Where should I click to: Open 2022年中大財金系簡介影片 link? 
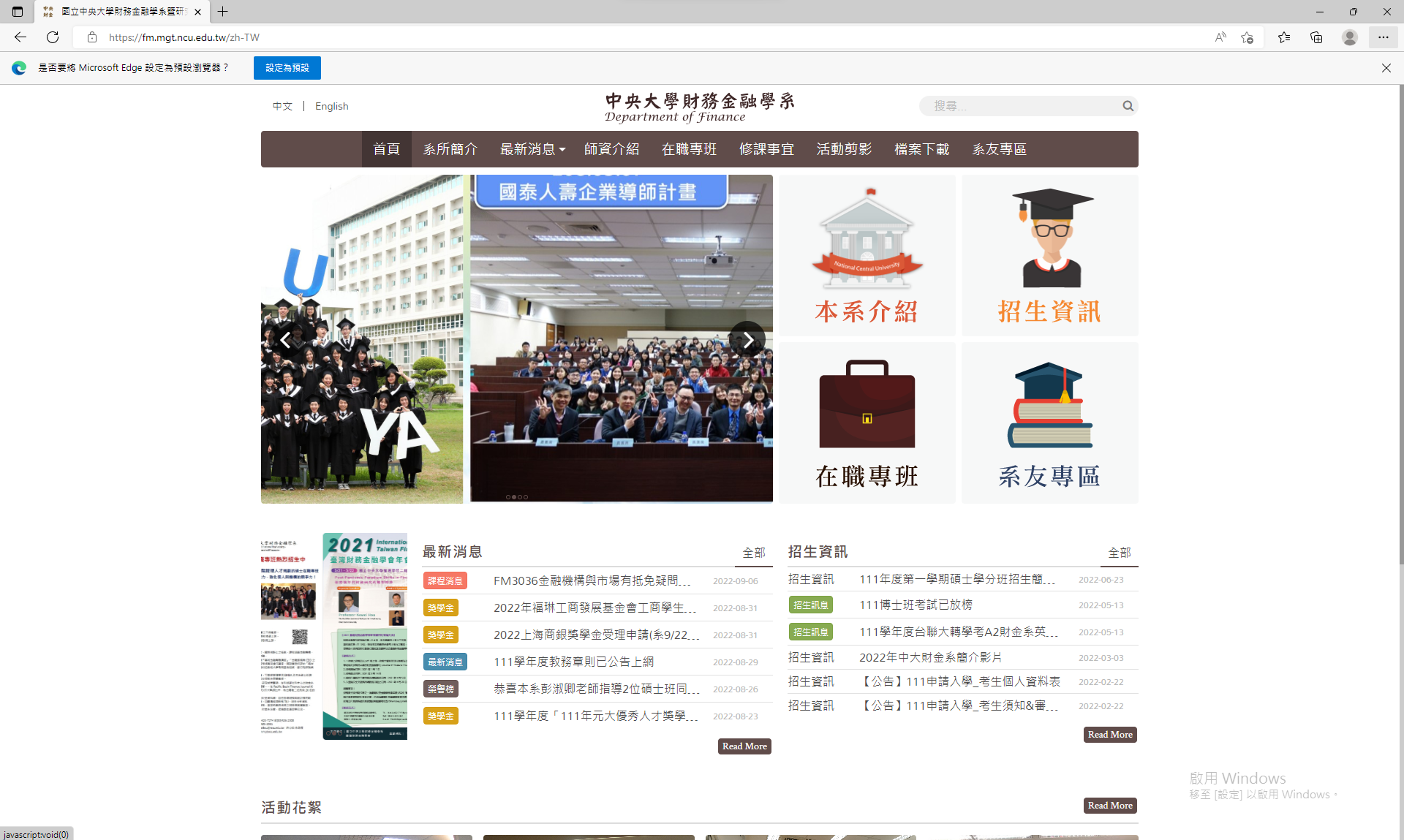[x=931, y=657]
